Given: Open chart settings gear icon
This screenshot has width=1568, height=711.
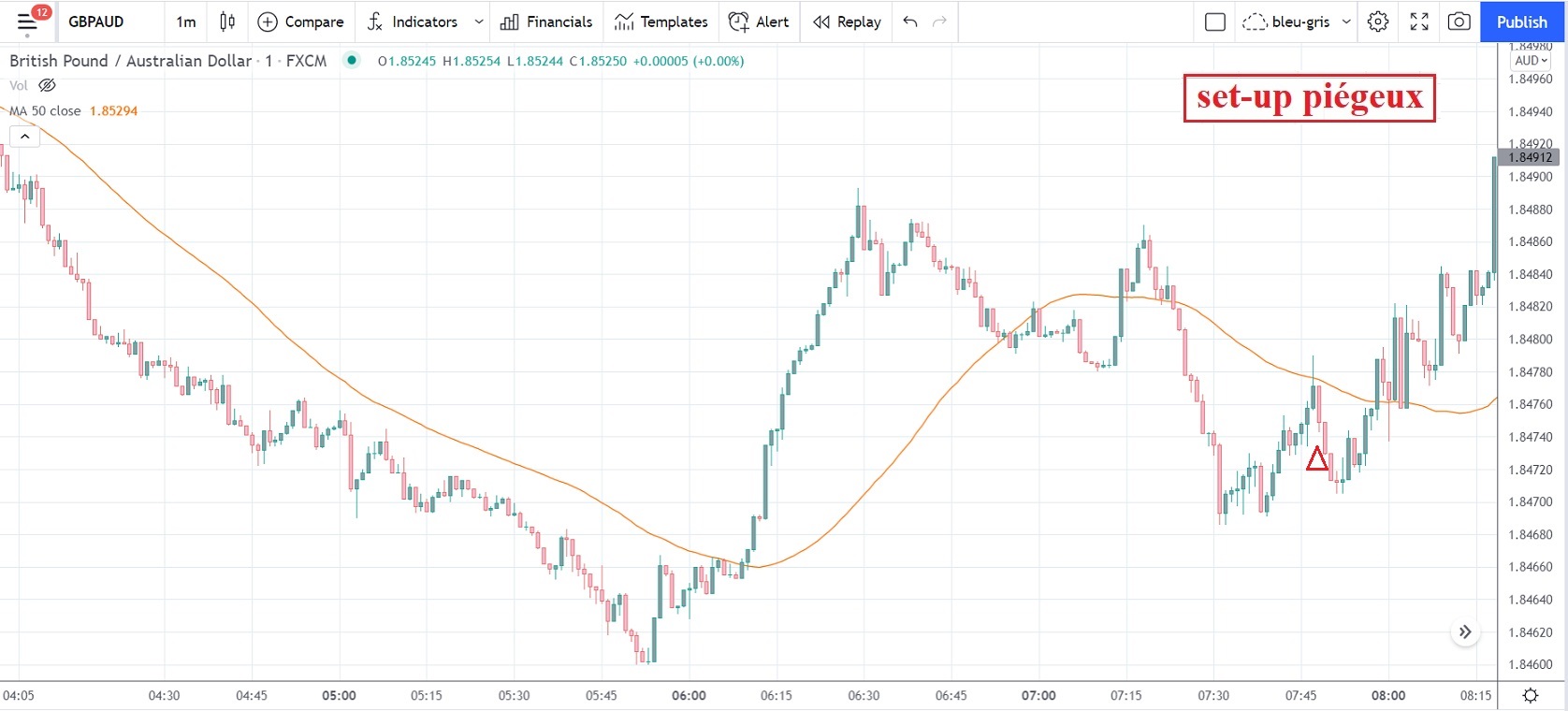Looking at the screenshot, I should (1377, 22).
